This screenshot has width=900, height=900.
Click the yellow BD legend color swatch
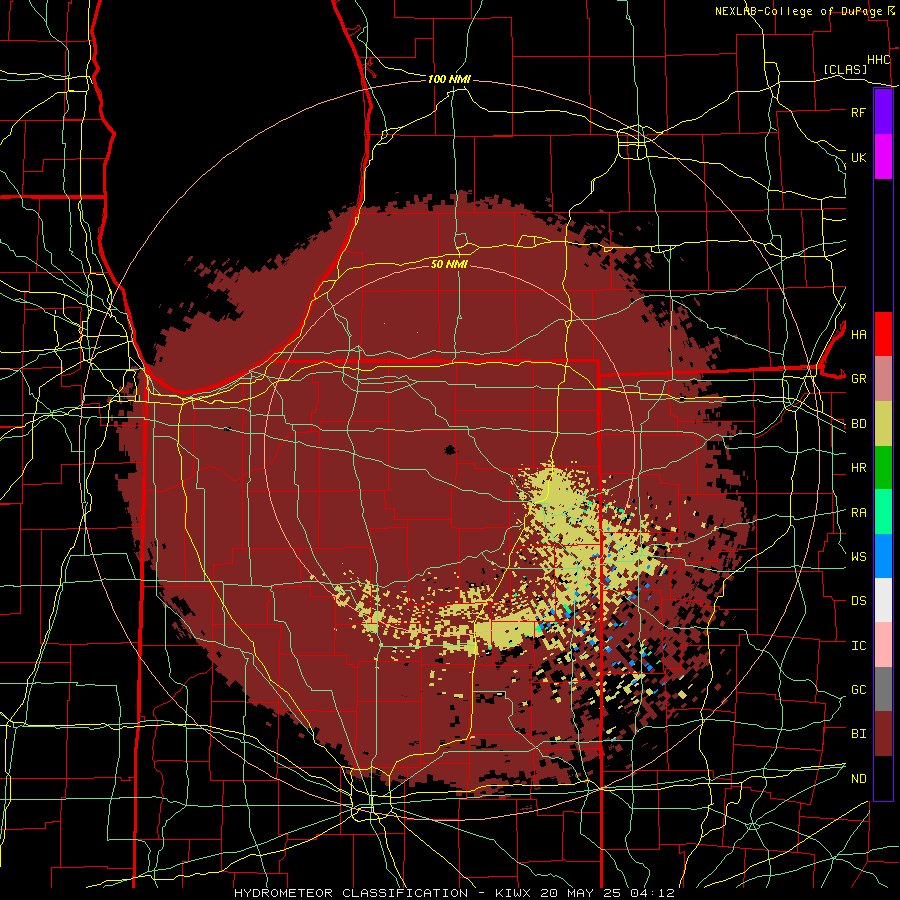point(883,423)
